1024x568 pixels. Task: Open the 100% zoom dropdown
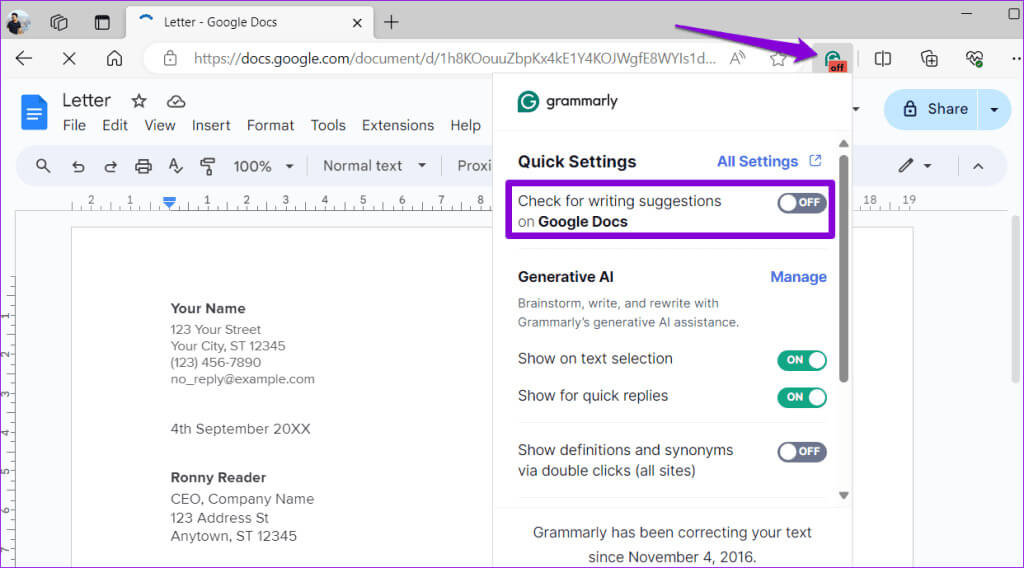263,166
